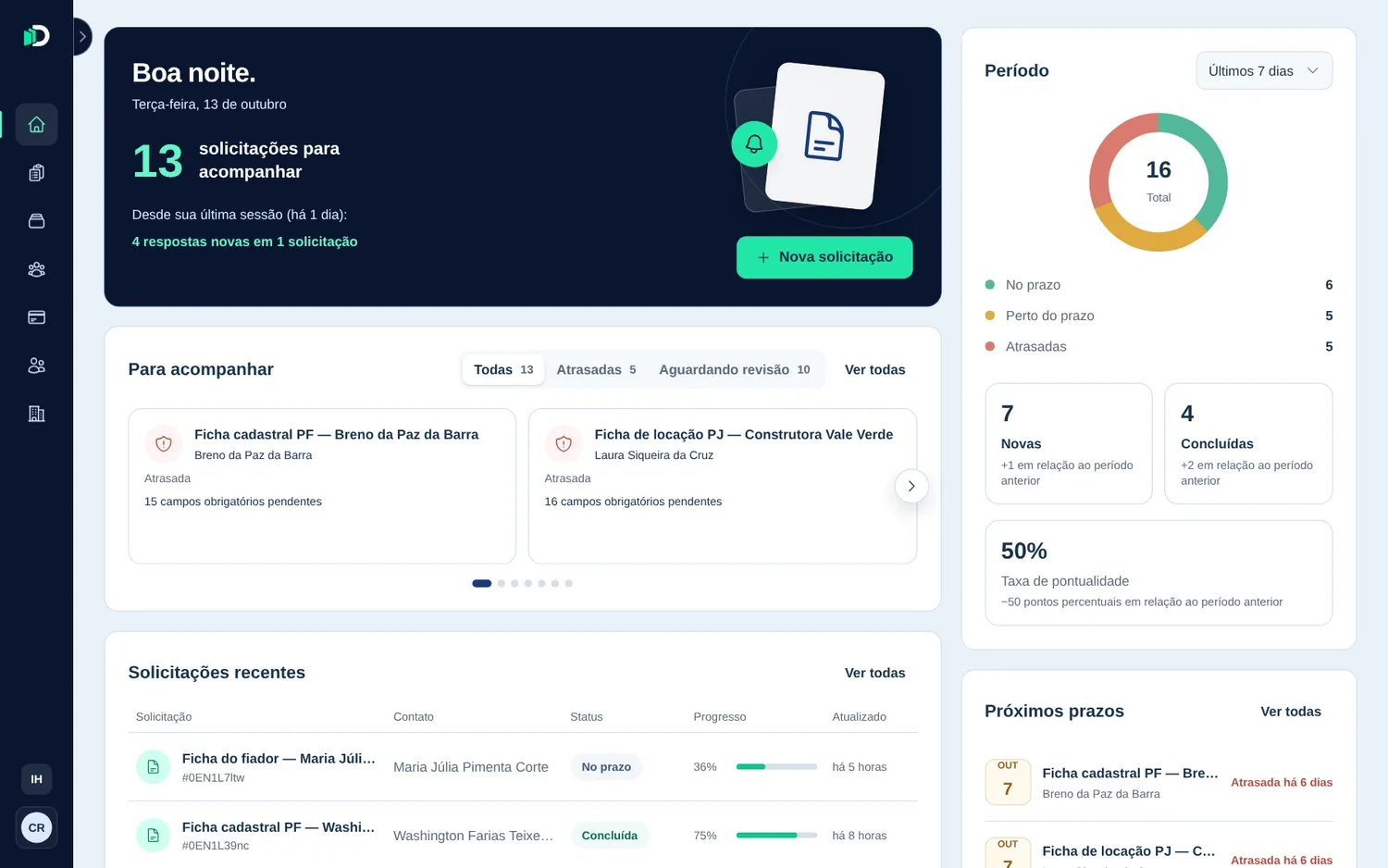1388x868 pixels.
Task: Click the 50% Taxa de pontualidade card
Action: [x=1159, y=573]
